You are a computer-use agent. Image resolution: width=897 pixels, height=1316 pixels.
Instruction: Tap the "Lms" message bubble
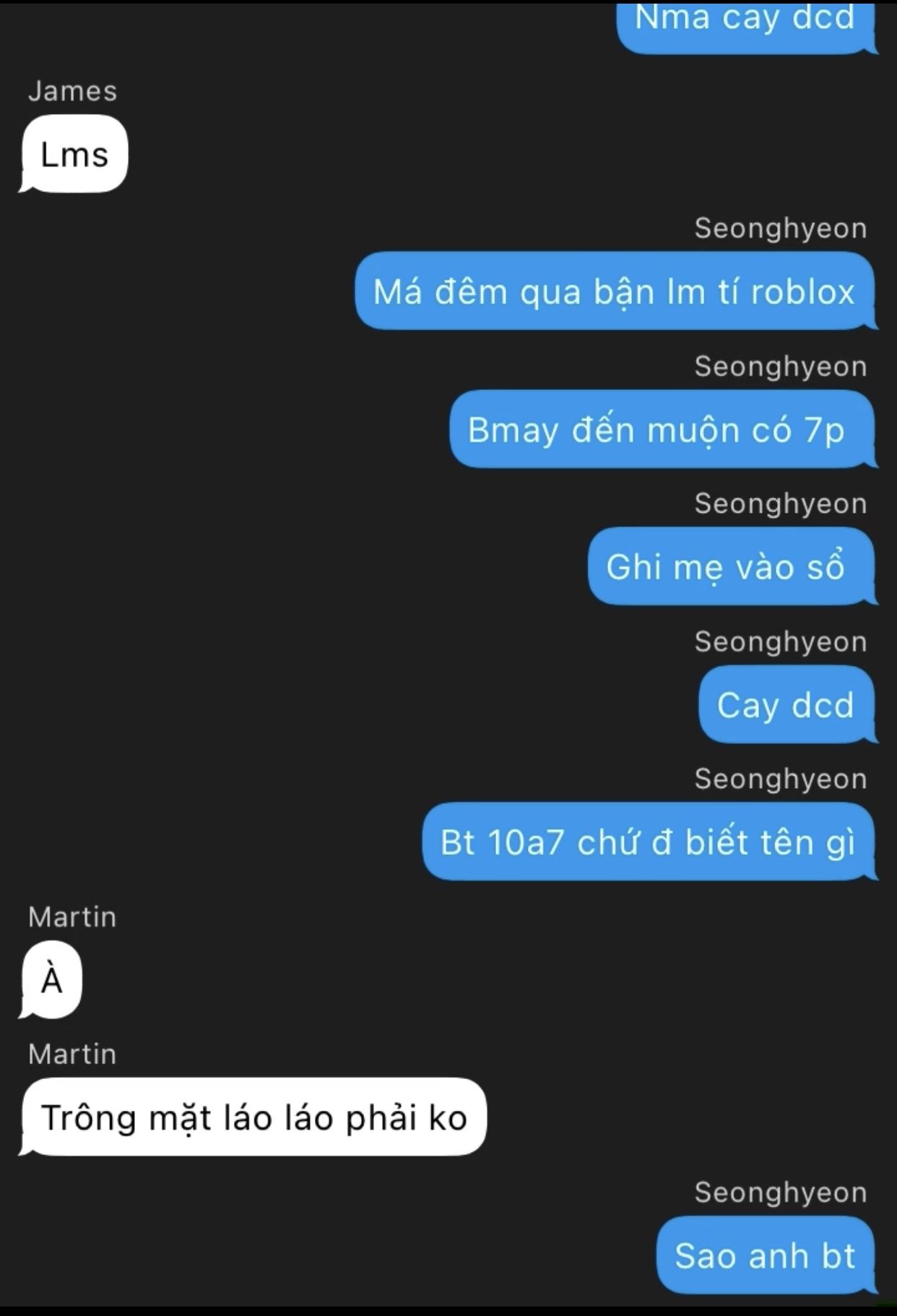pos(74,154)
